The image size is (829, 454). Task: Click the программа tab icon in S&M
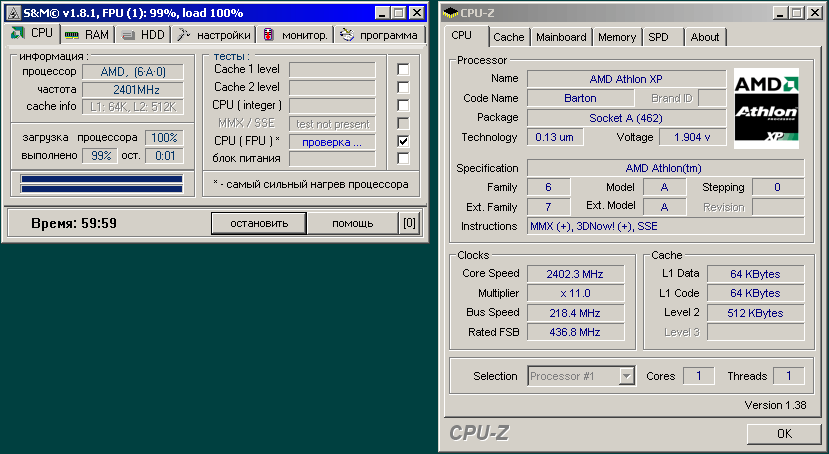[347, 35]
